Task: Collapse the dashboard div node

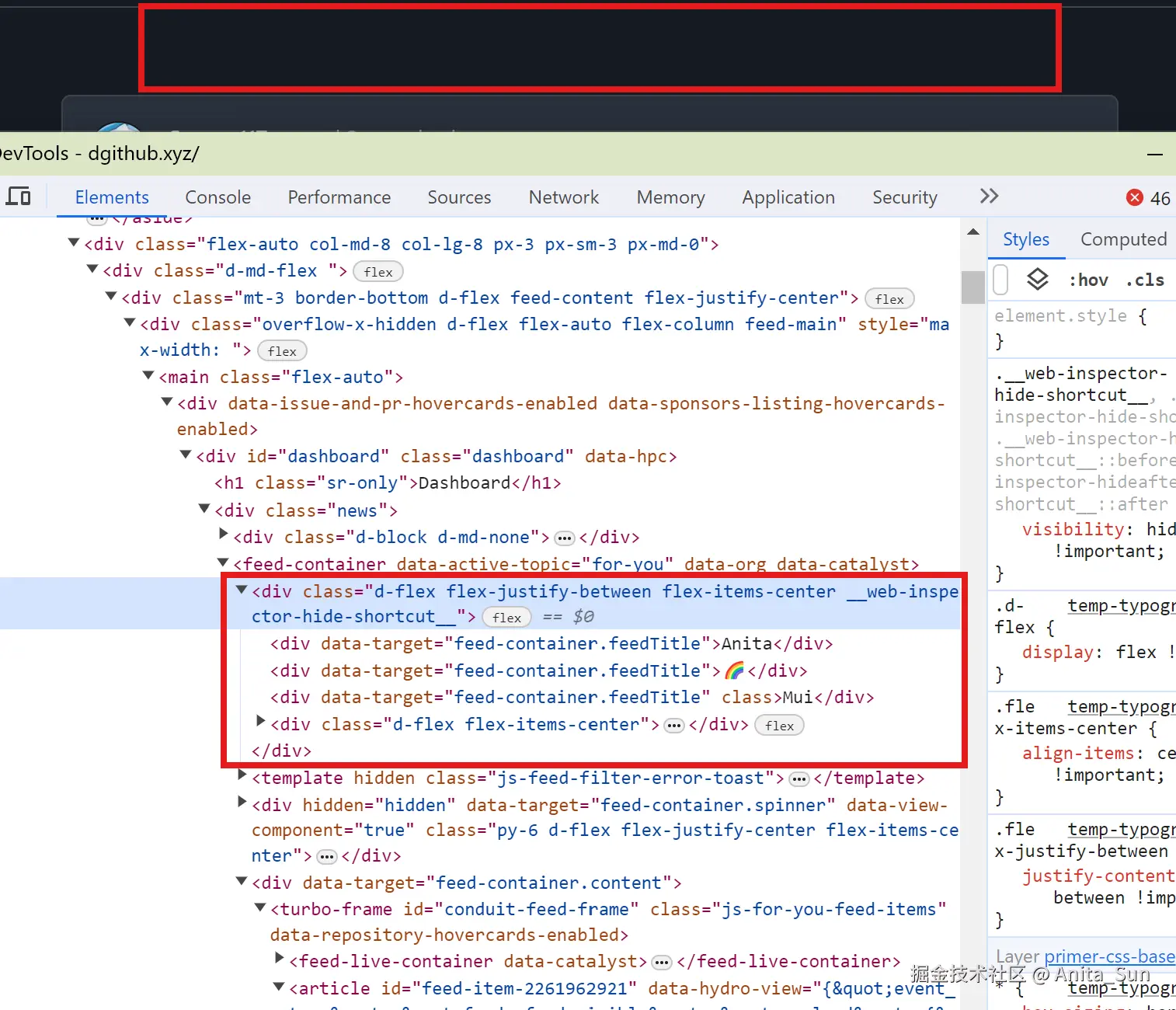Action: point(186,454)
